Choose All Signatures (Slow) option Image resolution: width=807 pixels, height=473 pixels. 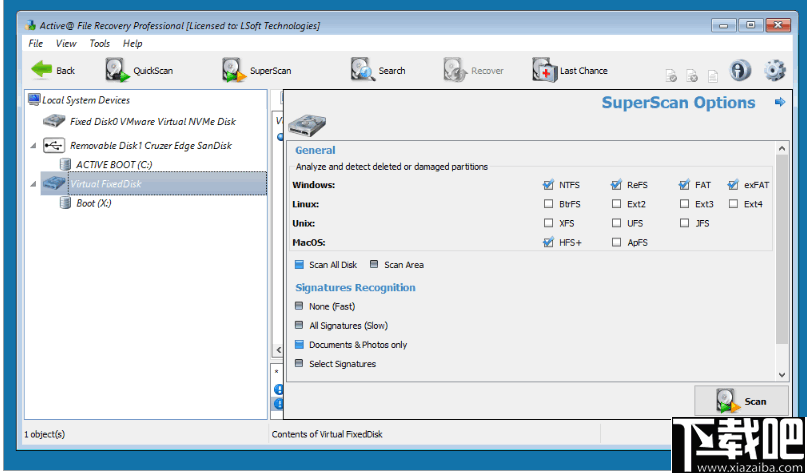[x=299, y=325]
